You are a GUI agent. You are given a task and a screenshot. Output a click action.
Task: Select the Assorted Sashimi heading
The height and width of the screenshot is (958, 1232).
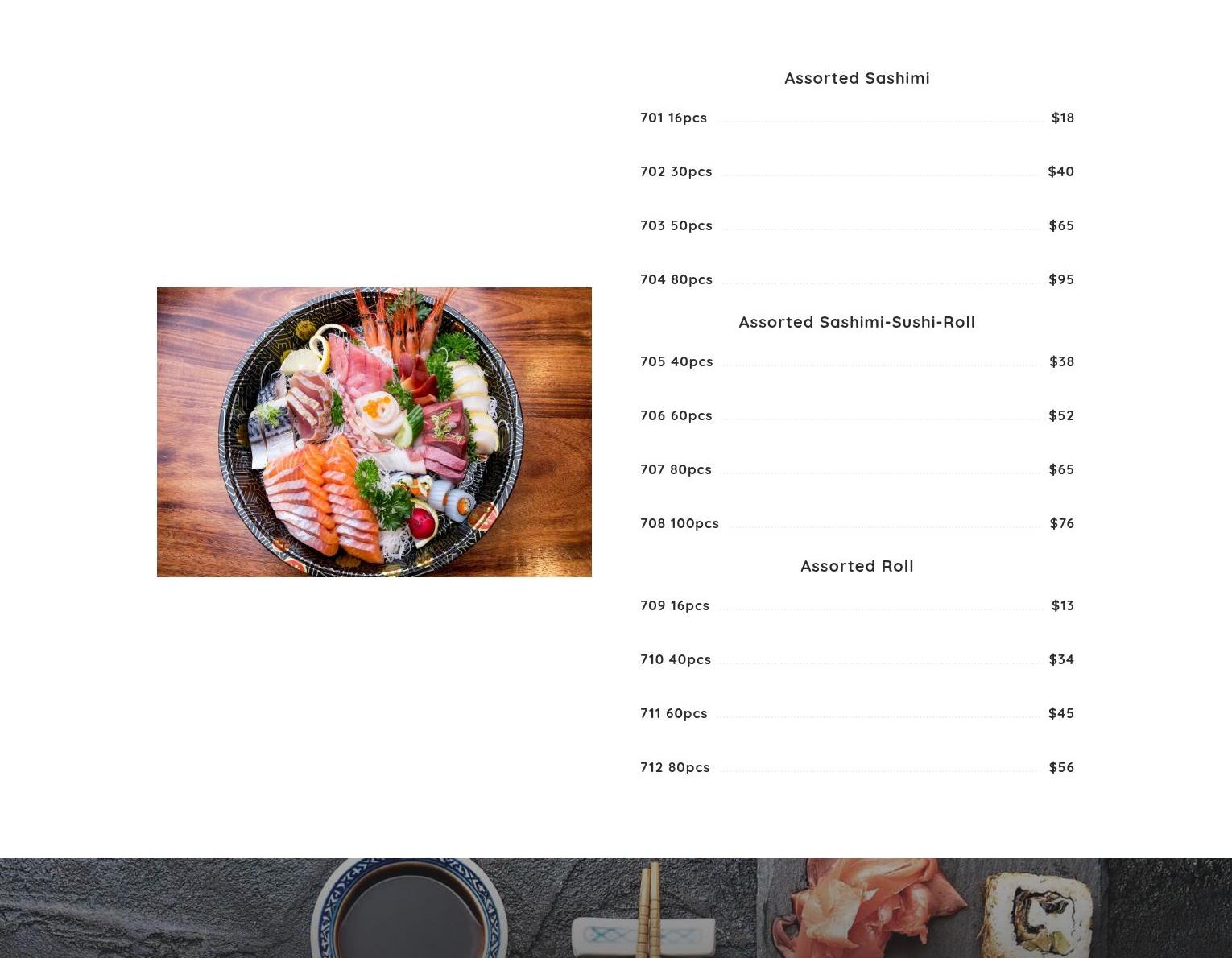pos(857,78)
